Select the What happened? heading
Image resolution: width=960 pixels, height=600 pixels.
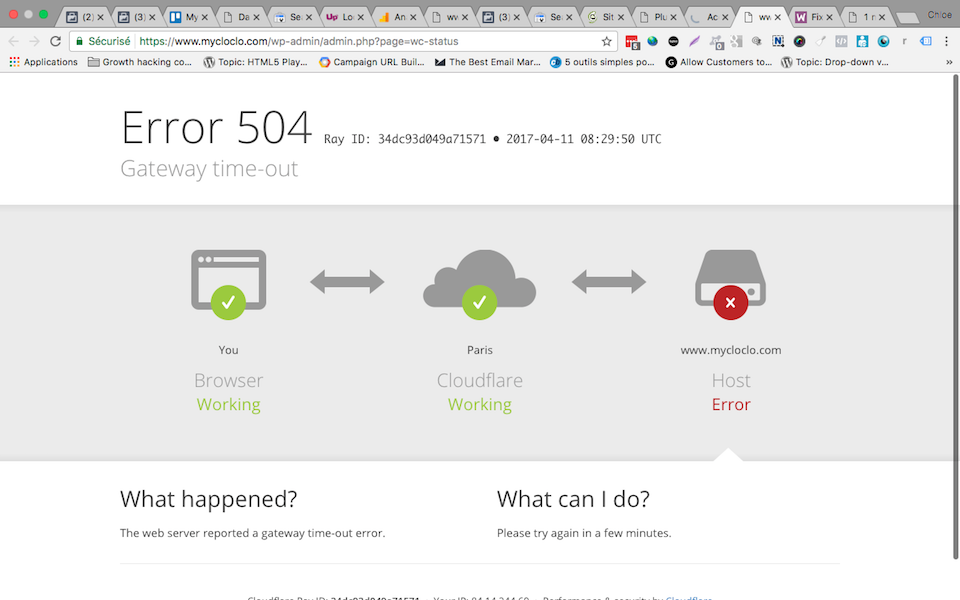208,500
